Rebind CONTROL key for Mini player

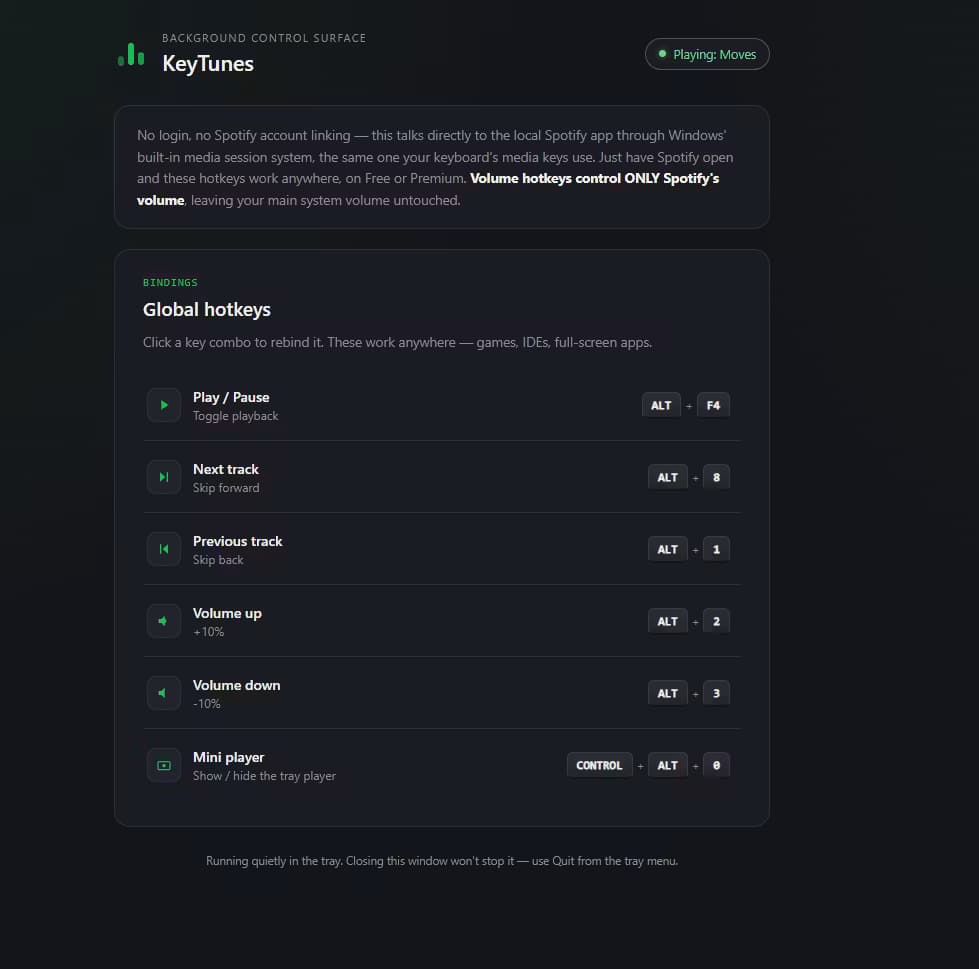(599, 765)
